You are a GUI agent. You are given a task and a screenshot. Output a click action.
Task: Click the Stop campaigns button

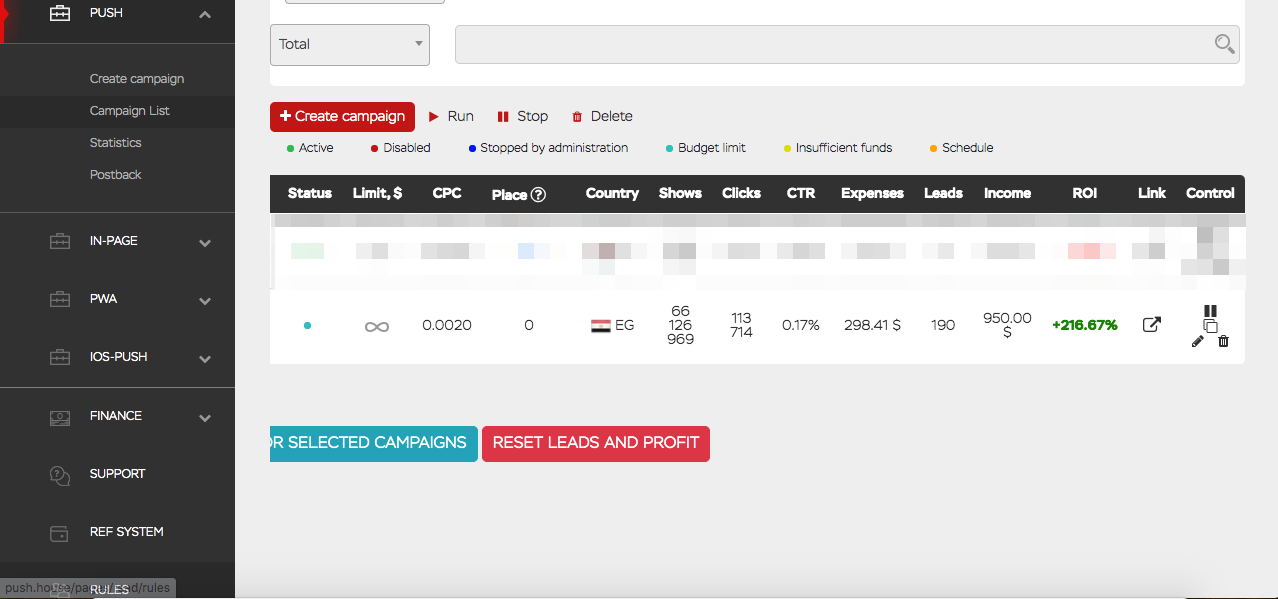522,117
